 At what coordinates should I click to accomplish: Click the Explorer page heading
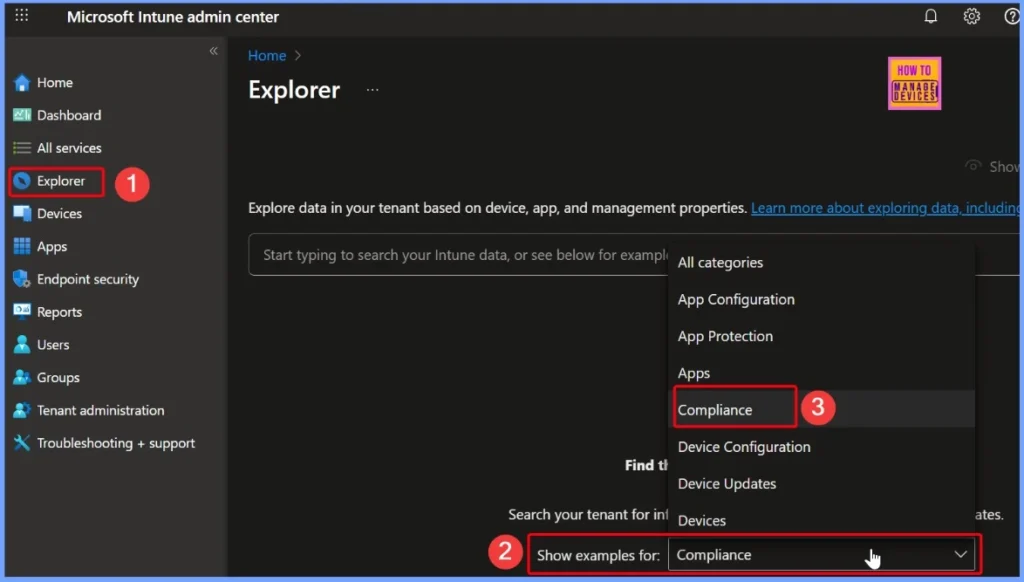[294, 90]
